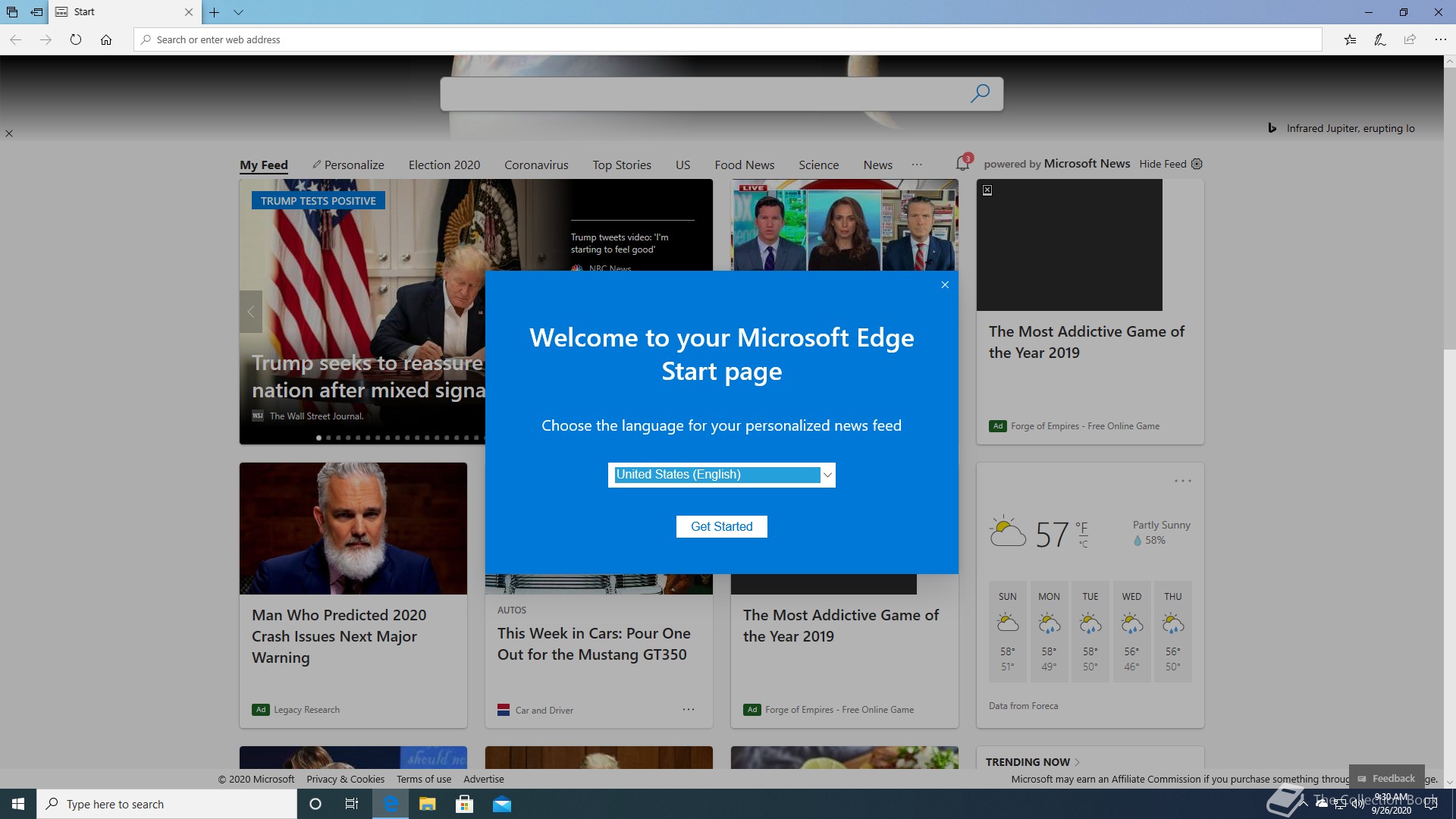Image resolution: width=1456 pixels, height=819 pixels.
Task: Switch to the US tab
Action: 683,165
